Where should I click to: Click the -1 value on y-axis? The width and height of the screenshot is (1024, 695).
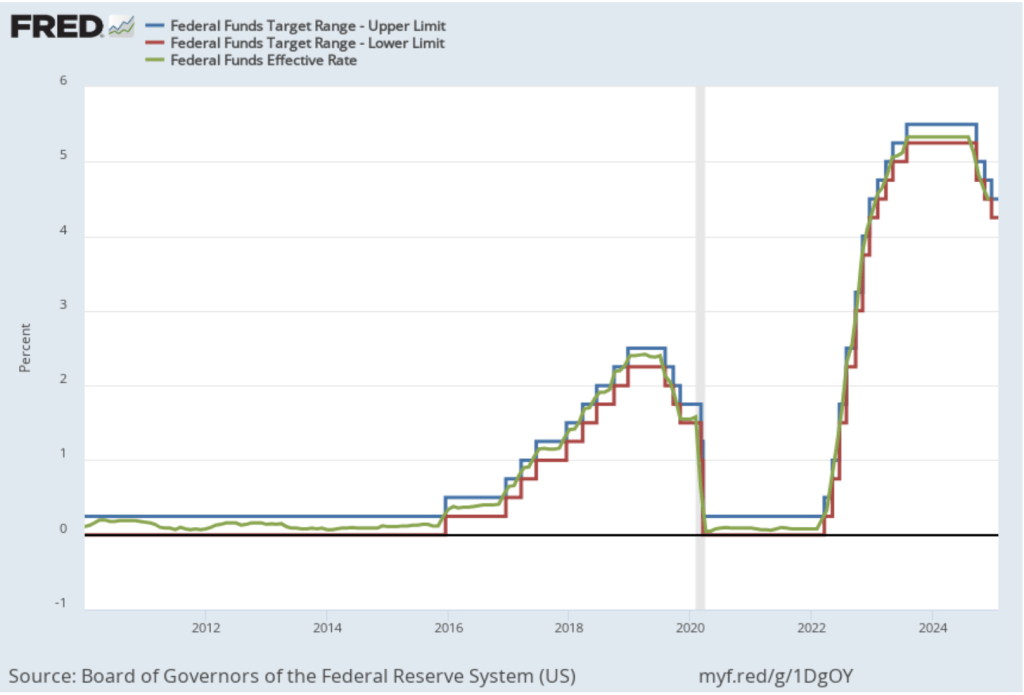(x=60, y=603)
